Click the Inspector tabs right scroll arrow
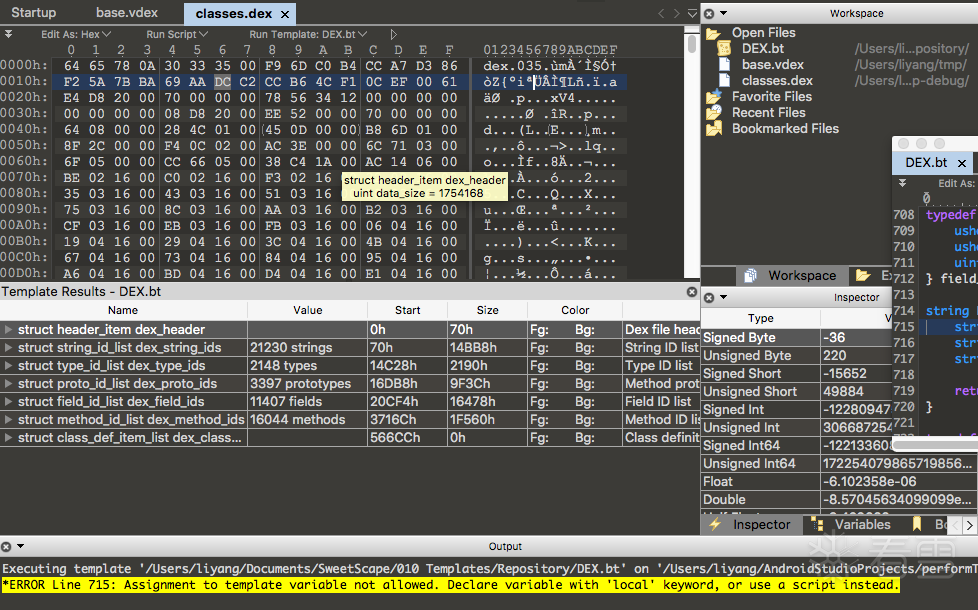Screen dimensions: 978x610 (x=969, y=526)
